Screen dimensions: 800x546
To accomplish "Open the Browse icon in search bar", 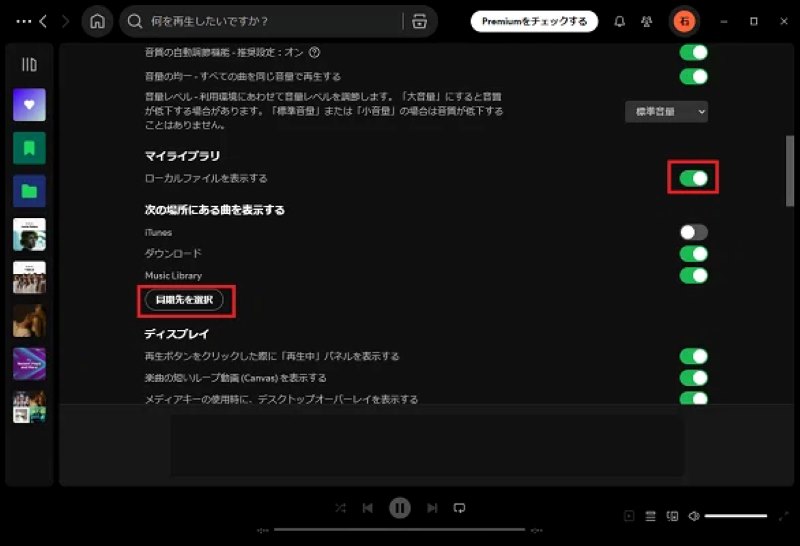I will (x=419, y=21).
